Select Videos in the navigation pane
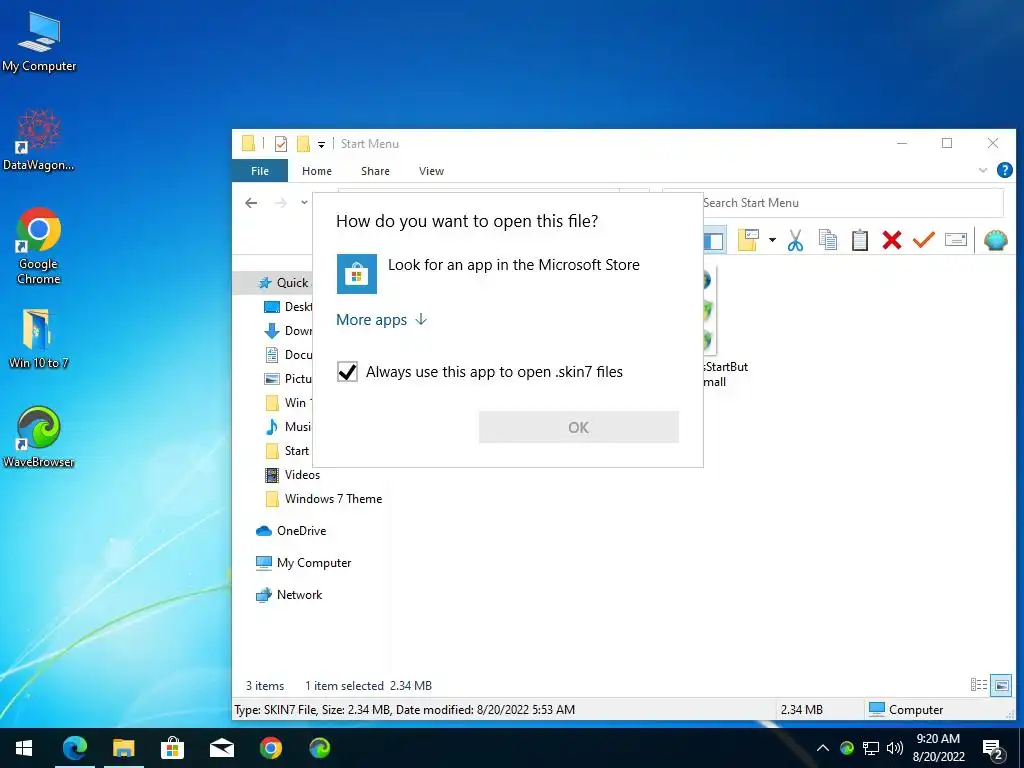The image size is (1024, 768). pyautogui.click(x=293, y=475)
